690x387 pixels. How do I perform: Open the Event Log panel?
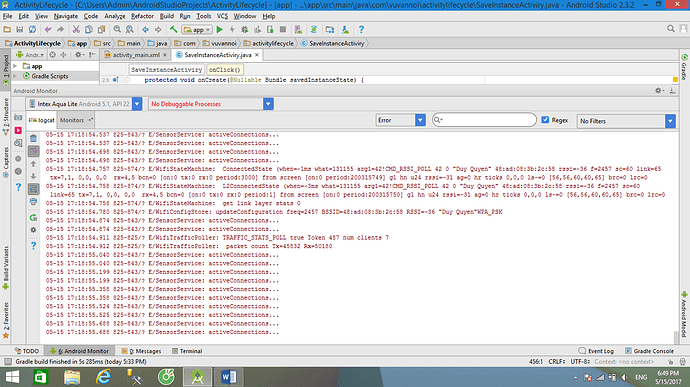pos(596,351)
